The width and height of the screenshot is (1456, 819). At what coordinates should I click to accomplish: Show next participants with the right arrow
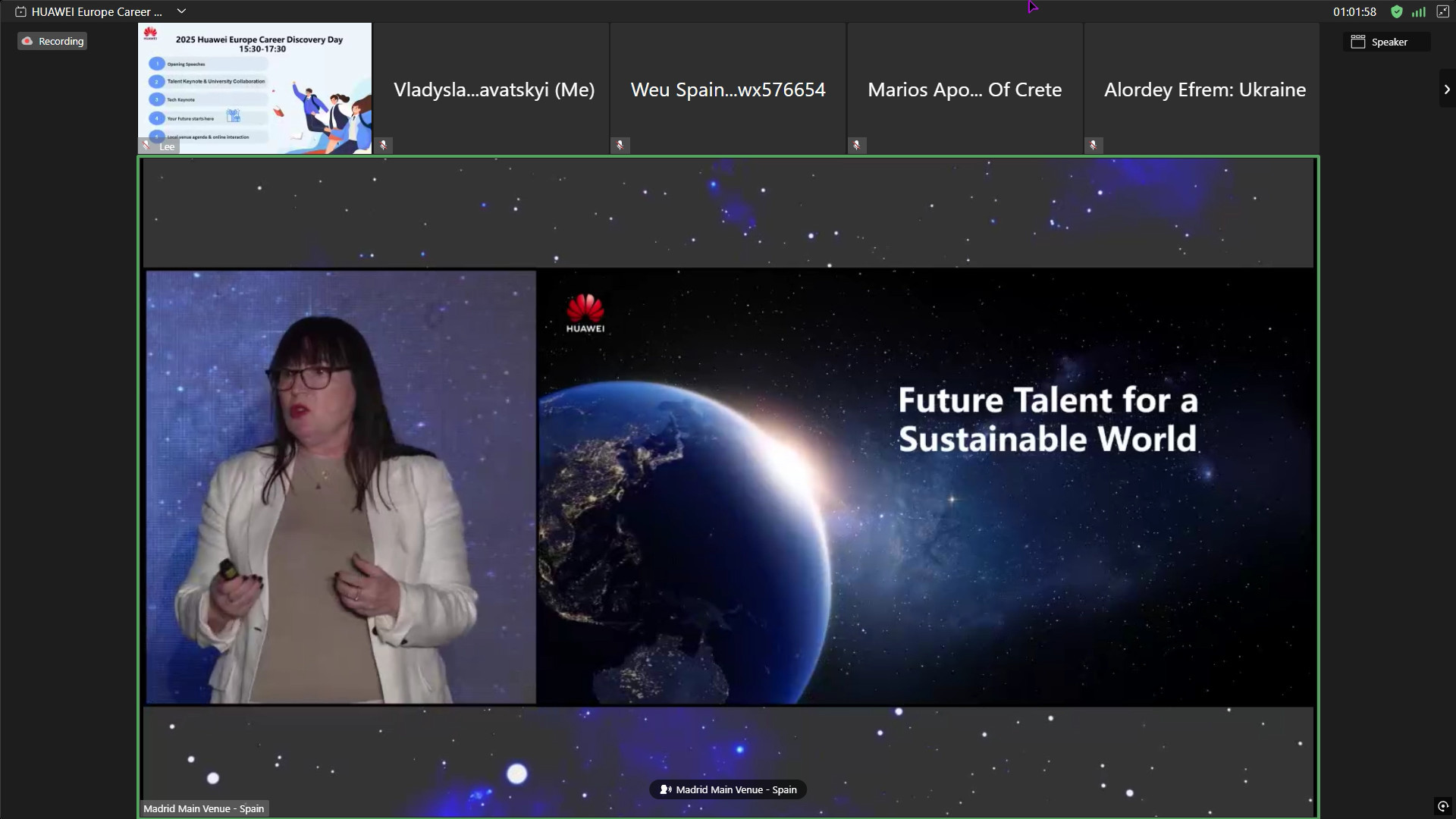pyautogui.click(x=1447, y=89)
